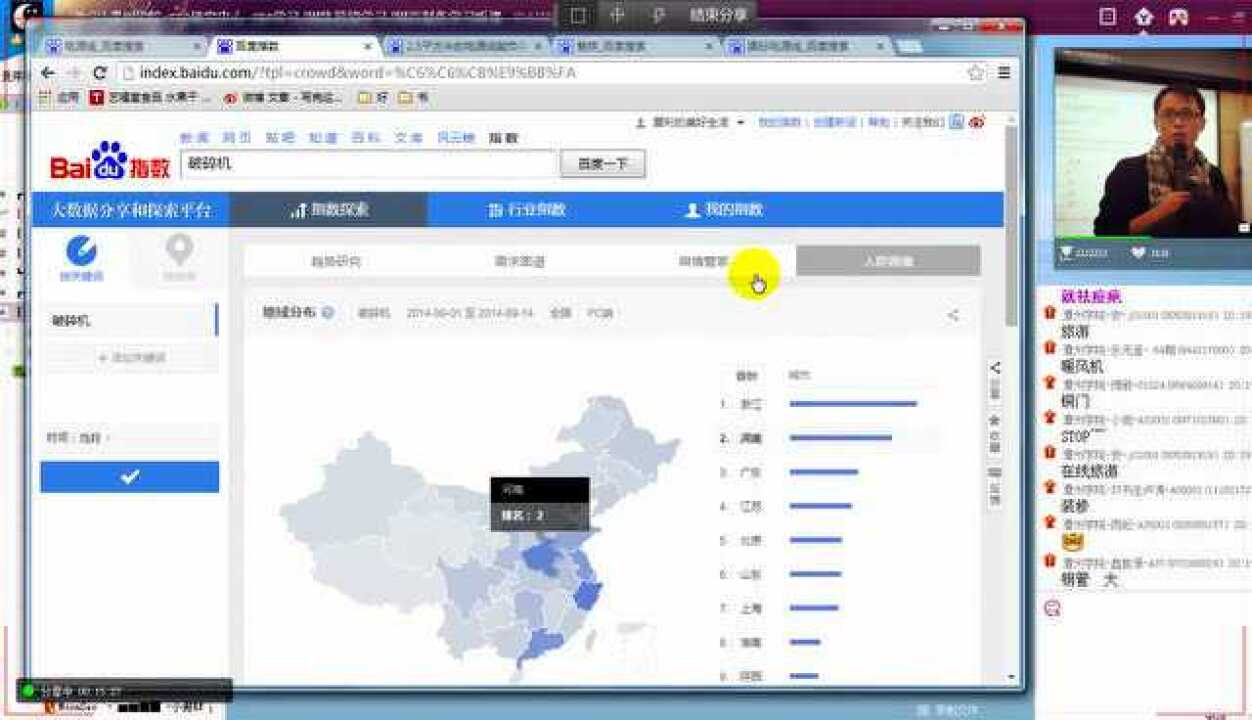Click the add keyword button under 破碎机
Image resolution: width=1252 pixels, height=720 pixels.
(130, 357)
